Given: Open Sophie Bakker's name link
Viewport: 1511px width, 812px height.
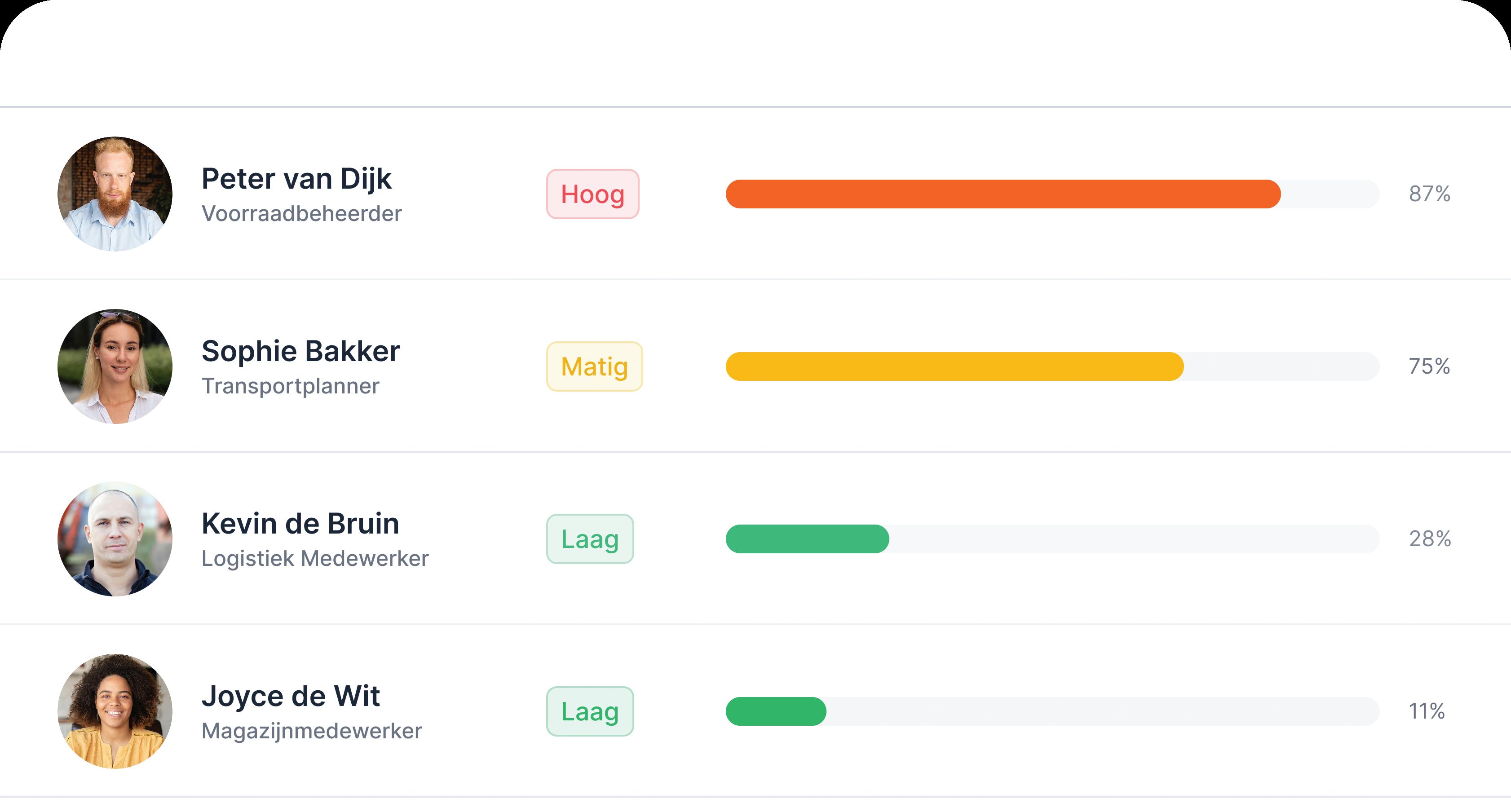Looking at the screenshot, I should [300, 352].
